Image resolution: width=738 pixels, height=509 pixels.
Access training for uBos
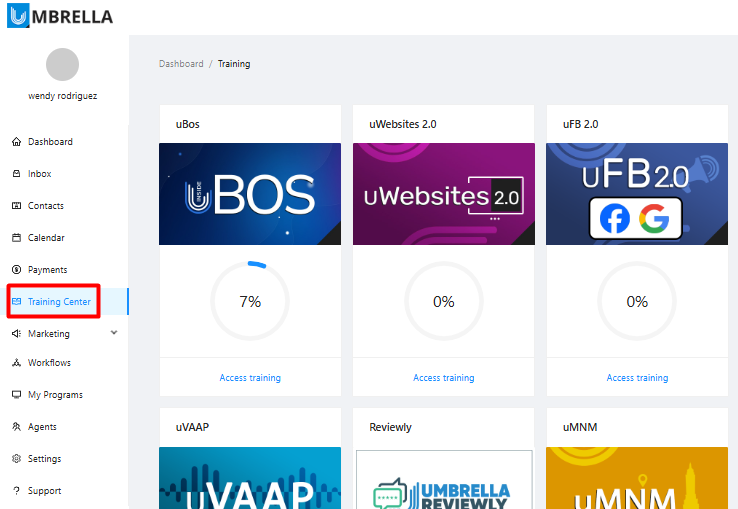250,378
